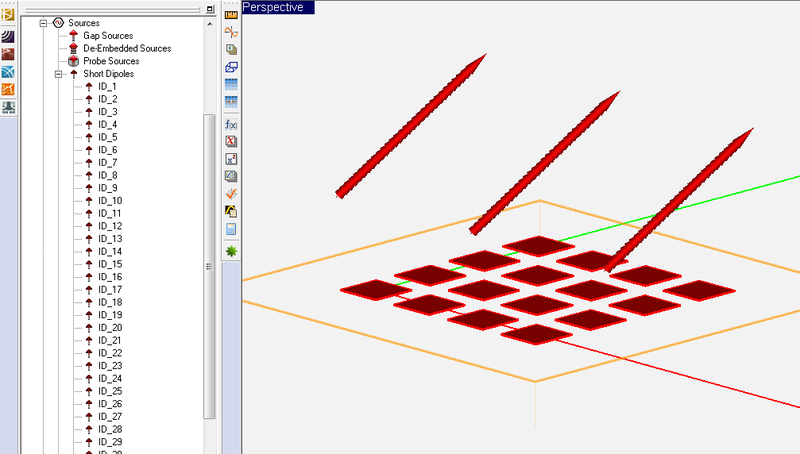Screen dimensions: 800x454
Task: Click the blue wireframe box icon
Action: (x=231, y=67)
